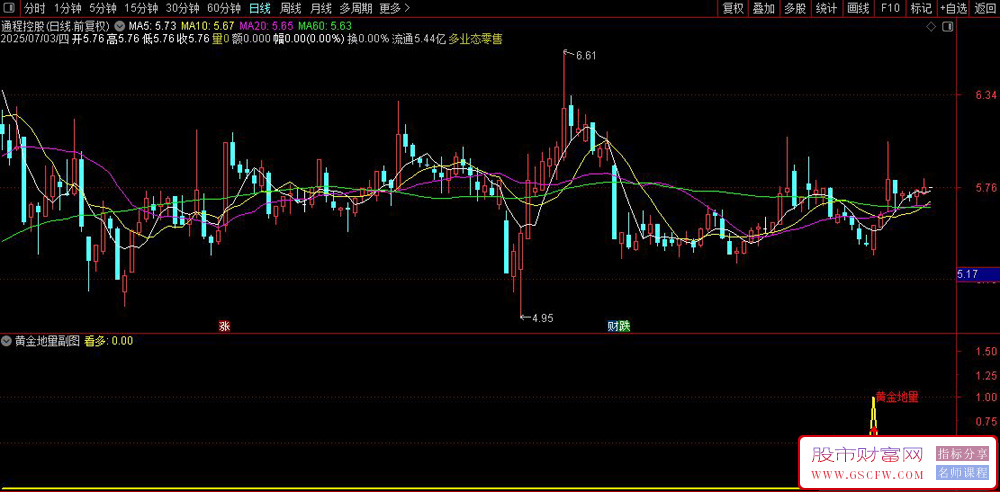The width and height of the screenshot is (1000, 492).
Task: Click the 4.95 low price label
Action: coord(543,317)
